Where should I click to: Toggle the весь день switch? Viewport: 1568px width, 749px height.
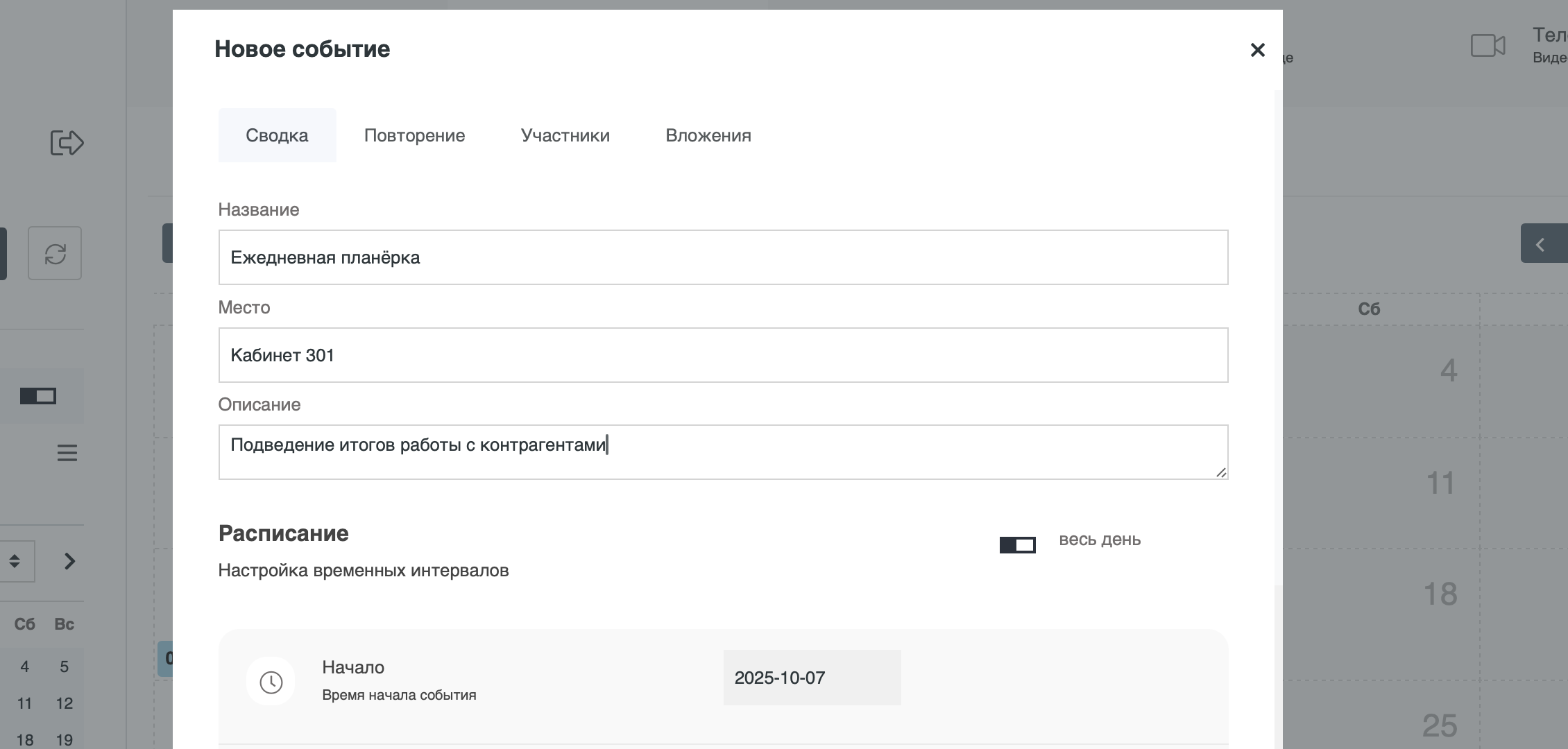1017,545
